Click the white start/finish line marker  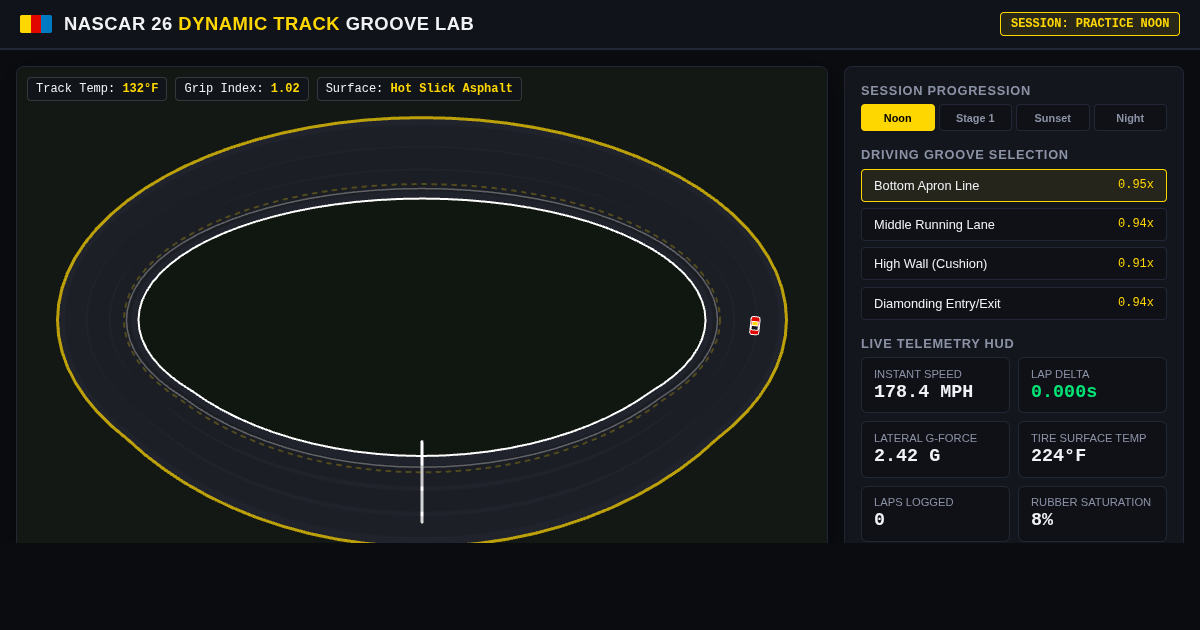[x=422, y=482]
